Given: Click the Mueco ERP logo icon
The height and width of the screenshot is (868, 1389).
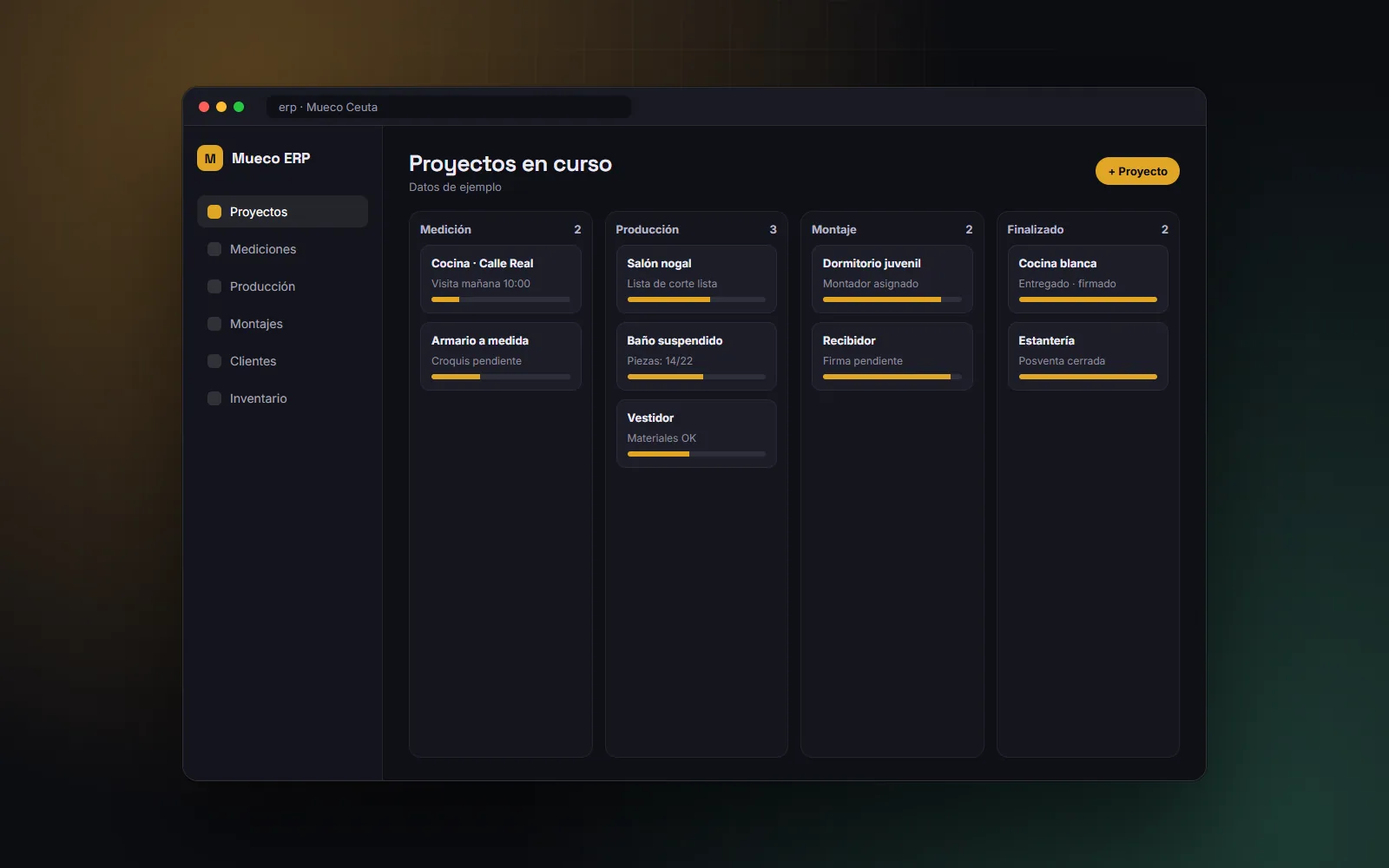Looking at the screenshot, I should [x=210, y=158].
